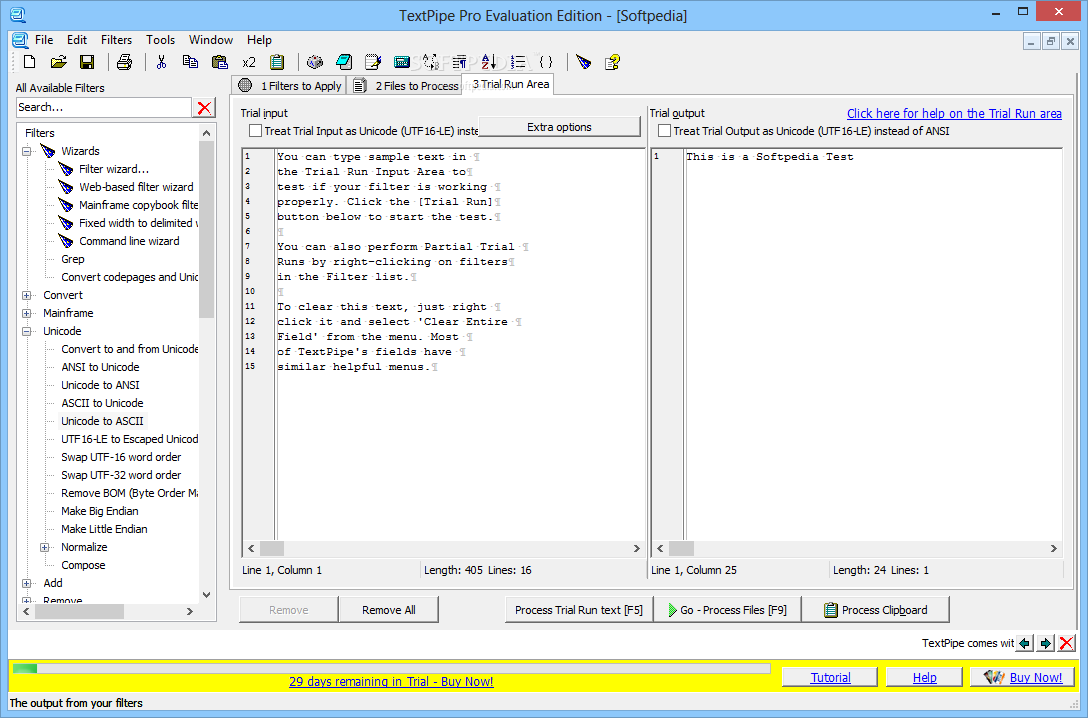Click the Buy Now! button
Image resolution: width=1088 pixels, height=718 pixels.
[x=1023, y=677]
